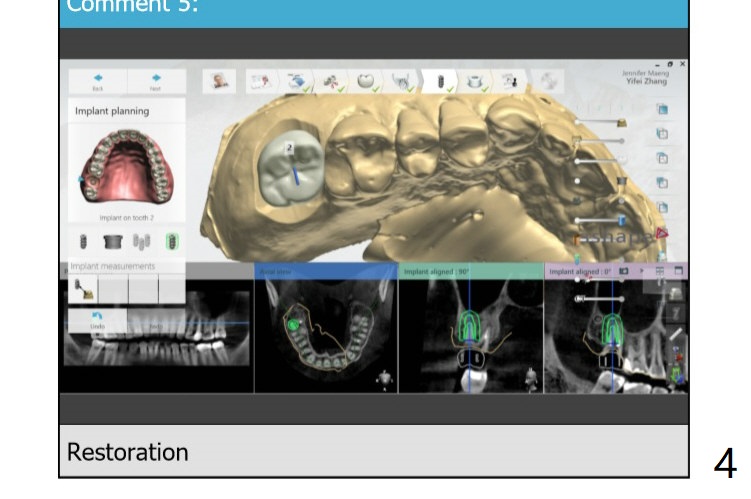Click the Undo button
The width and height of the screenshot is (751, 499).
point(97,320)
